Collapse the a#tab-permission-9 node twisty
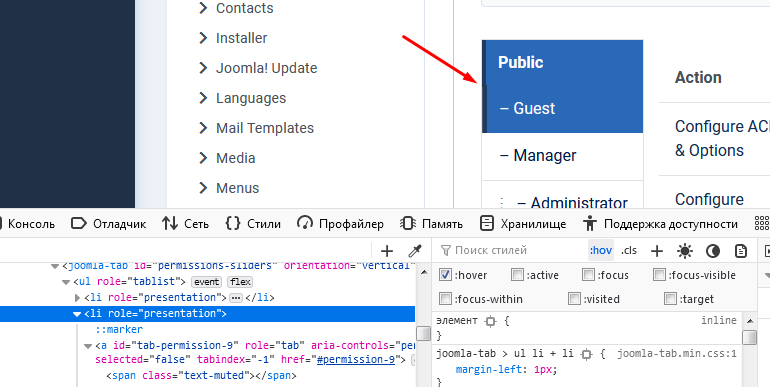 (88, 346)
